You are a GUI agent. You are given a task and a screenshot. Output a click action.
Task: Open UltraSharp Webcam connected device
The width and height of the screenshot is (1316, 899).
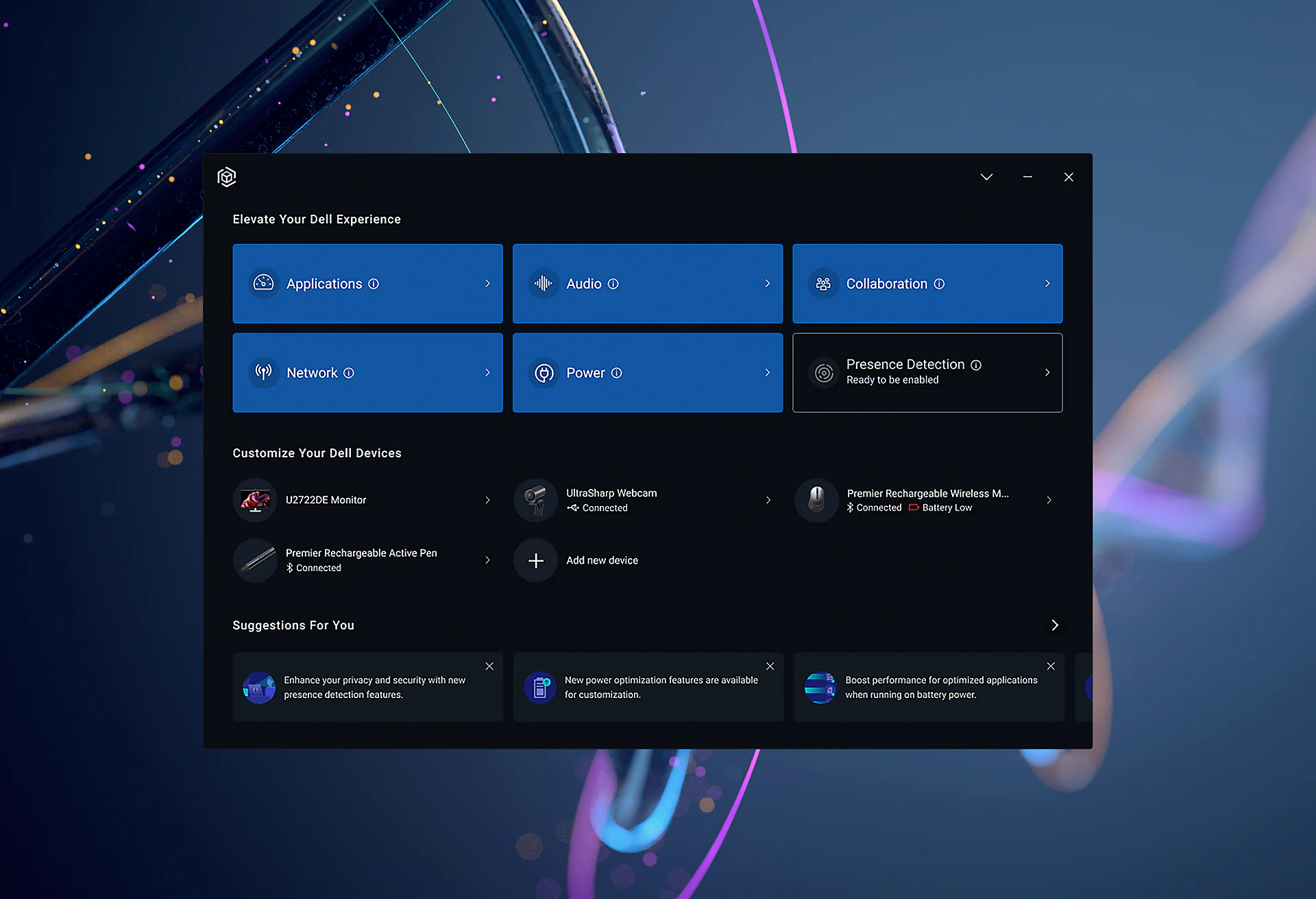click(647, 499)
